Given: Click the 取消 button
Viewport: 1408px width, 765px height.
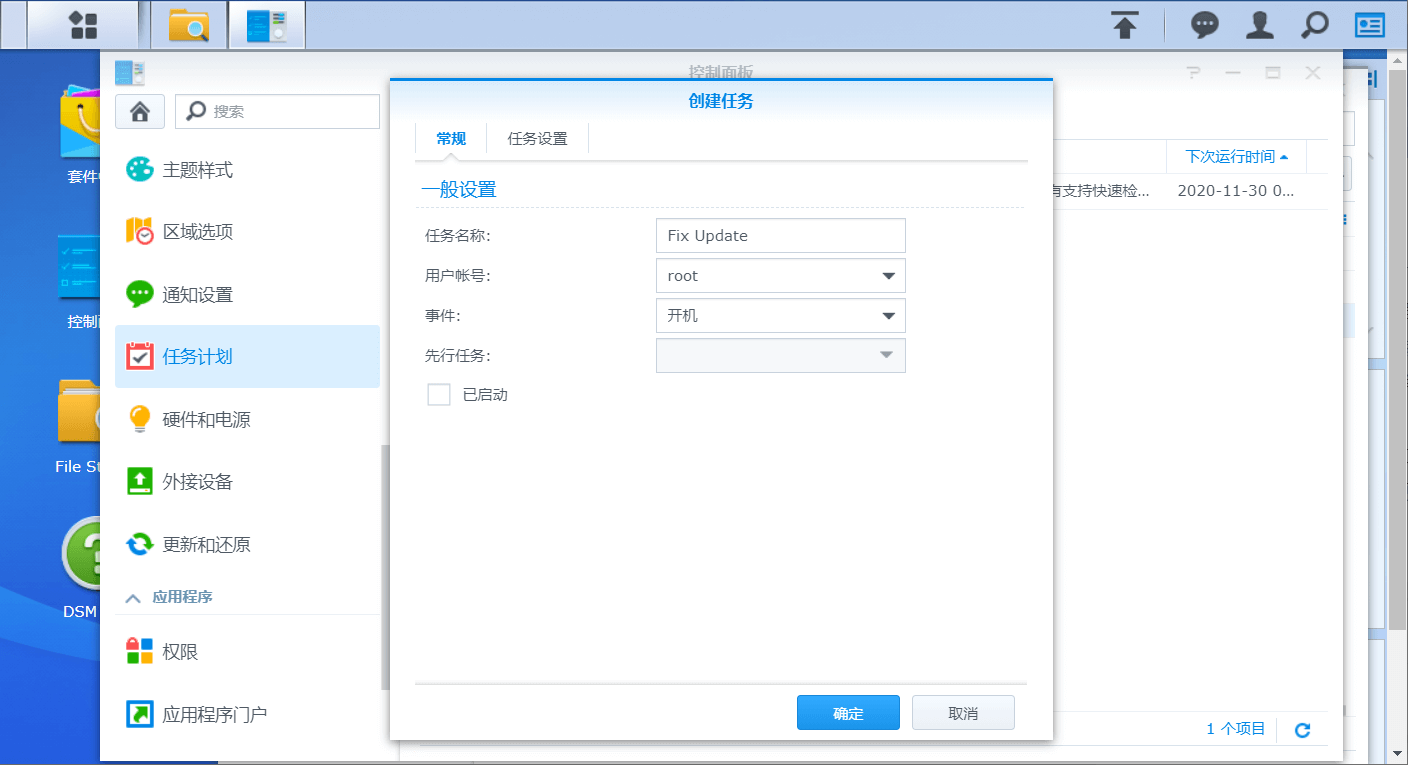Looking at the screenshot, I should click(x=963, y=712).
